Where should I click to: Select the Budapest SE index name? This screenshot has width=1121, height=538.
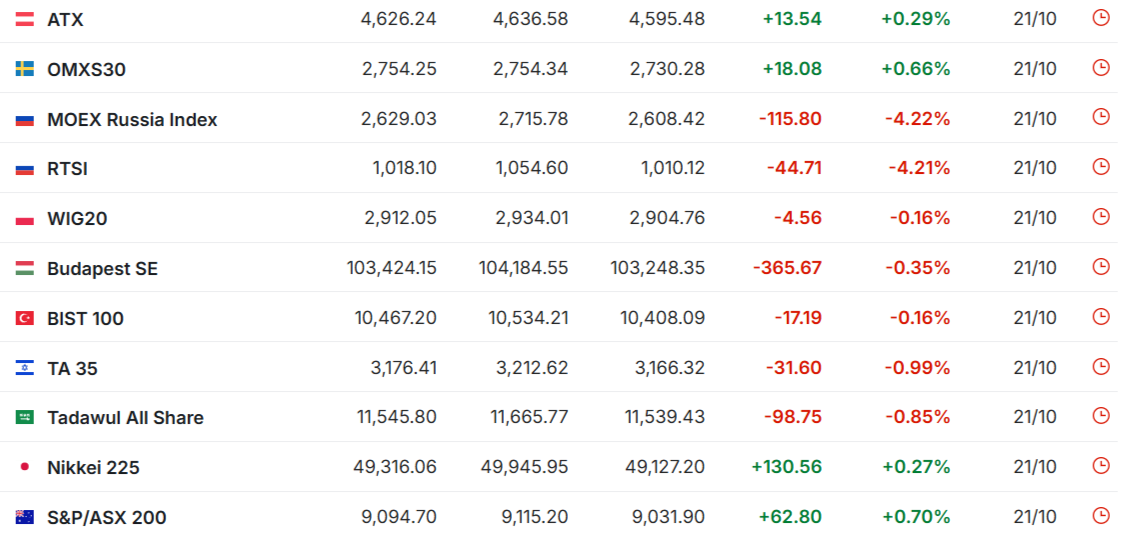click(x=102, y=269)
